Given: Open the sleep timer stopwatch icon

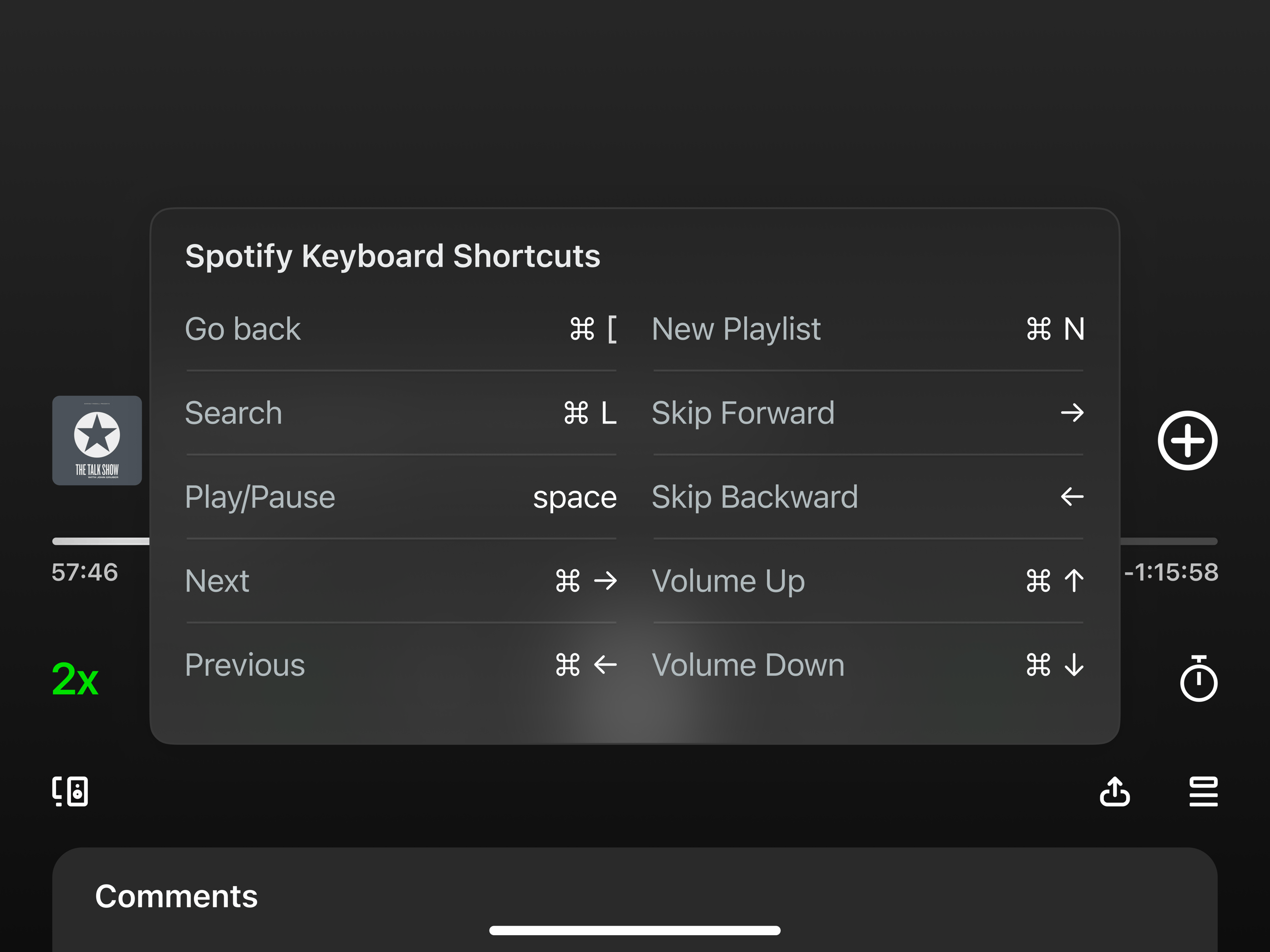Looking at the screenshot, I should point(1199,678).
